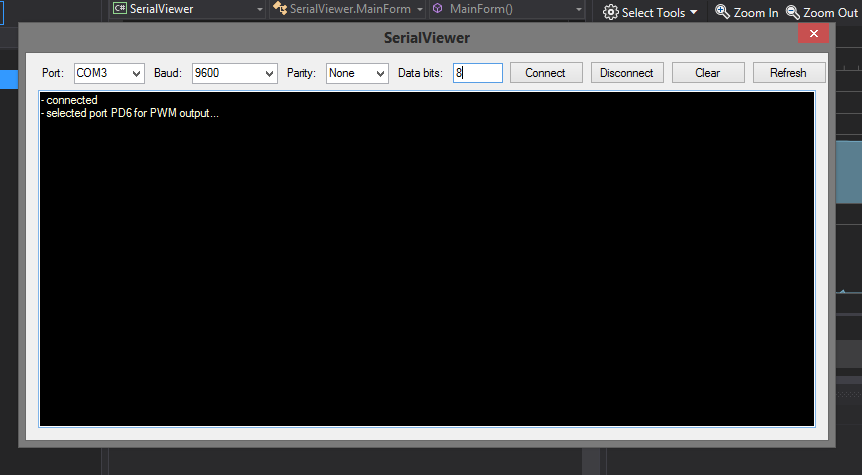This screenshot has width=862, height=475.
Task: Click the MainForm() method cube icon
Action: point(438,8)
